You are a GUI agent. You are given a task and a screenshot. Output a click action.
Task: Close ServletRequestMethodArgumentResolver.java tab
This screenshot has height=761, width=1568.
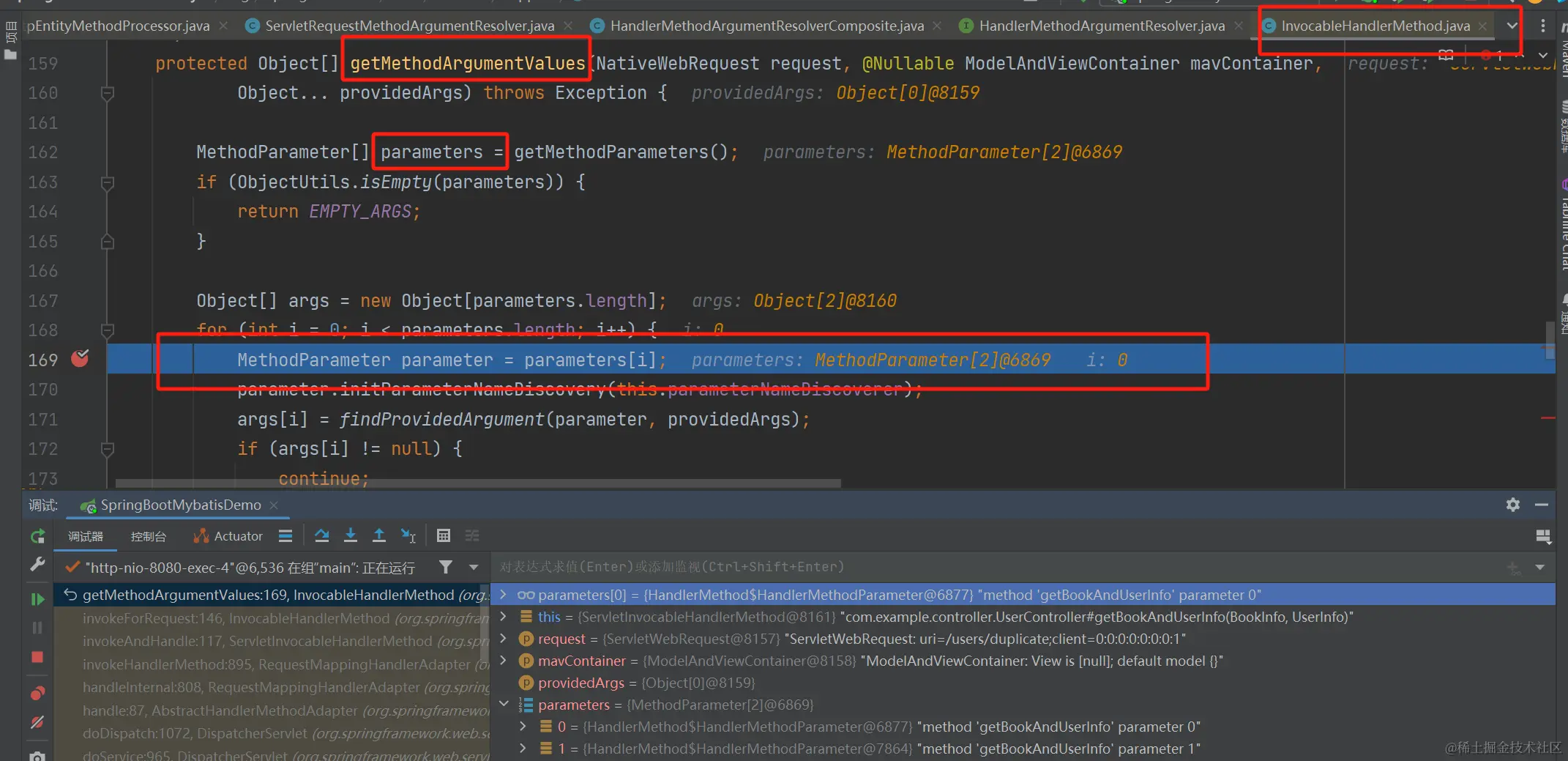(568, 26)
